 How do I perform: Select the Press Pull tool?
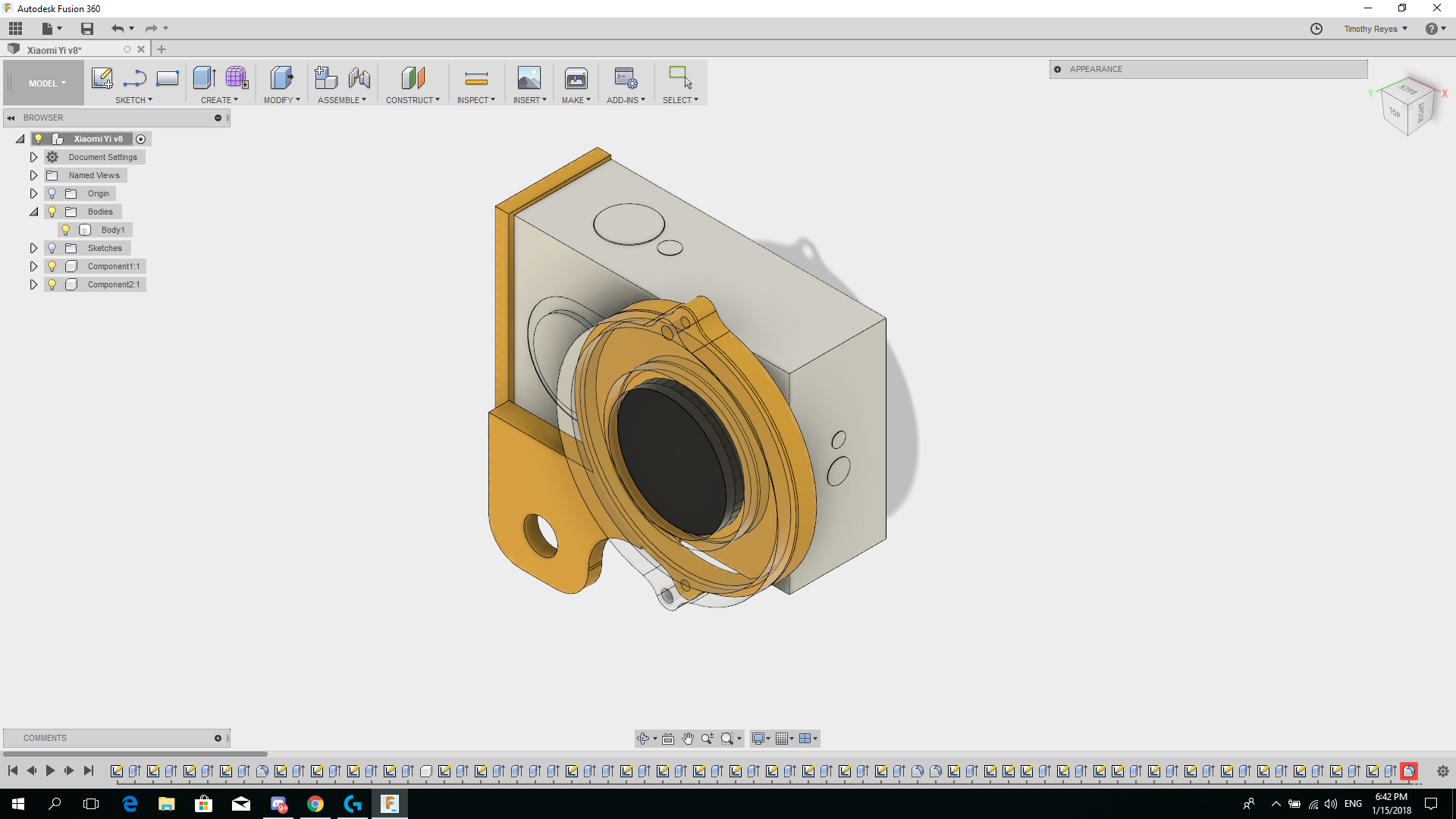point(281,78)
